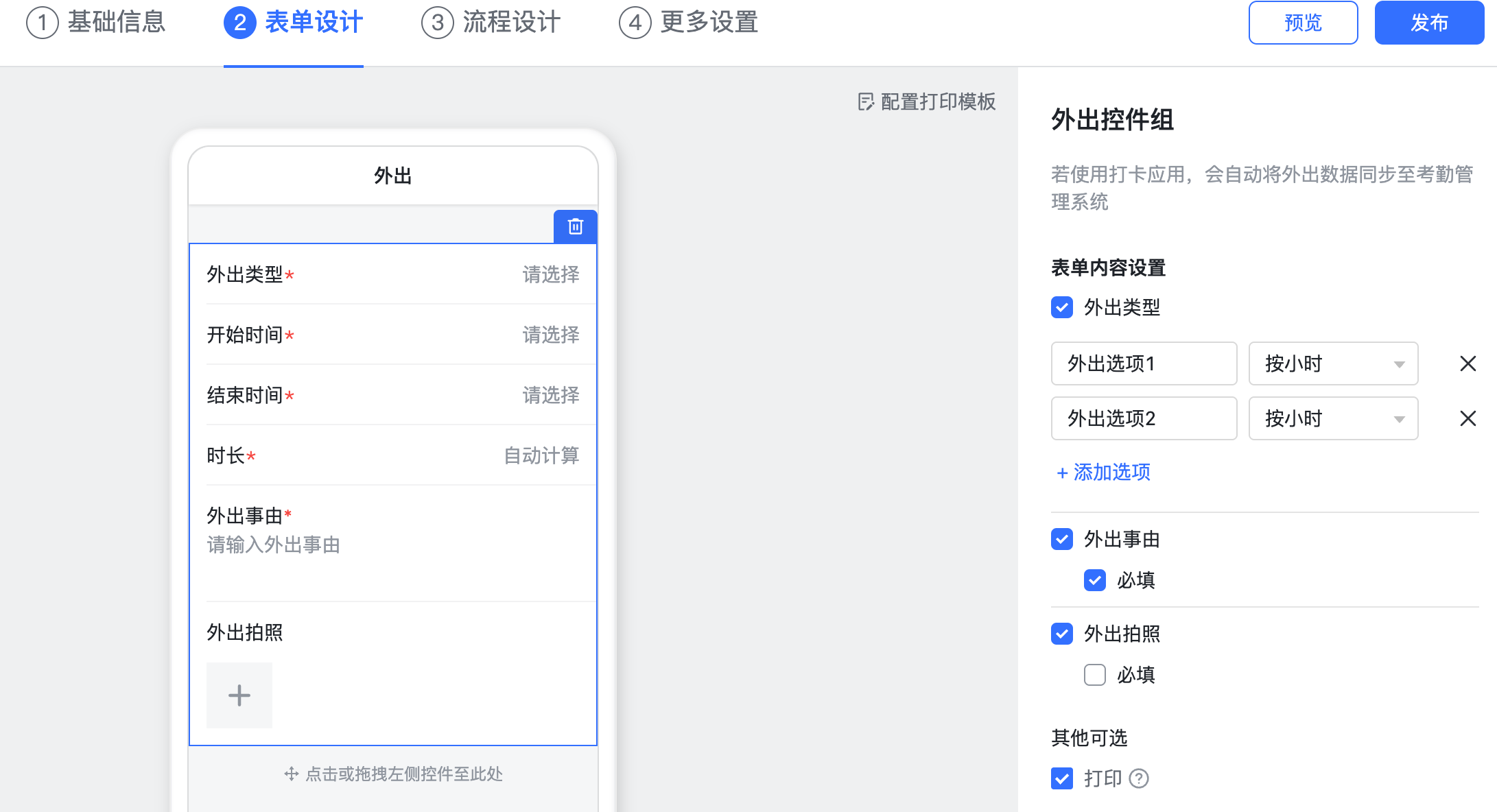Viewport: 1497px width, 812px height.
Task: Open step 4 更多设置
Action: point(689,23)
